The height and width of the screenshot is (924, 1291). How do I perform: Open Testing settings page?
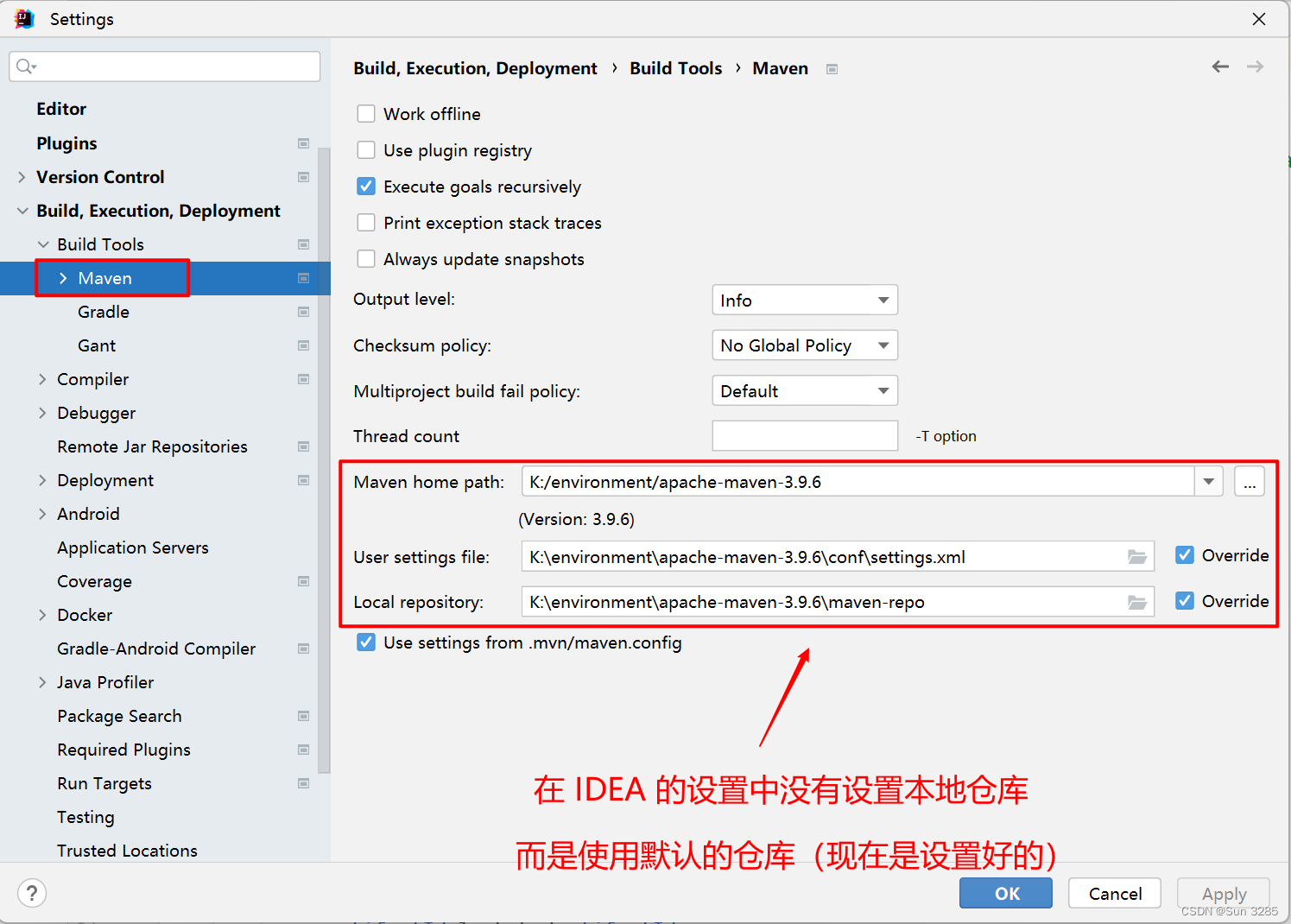[85, 817]
